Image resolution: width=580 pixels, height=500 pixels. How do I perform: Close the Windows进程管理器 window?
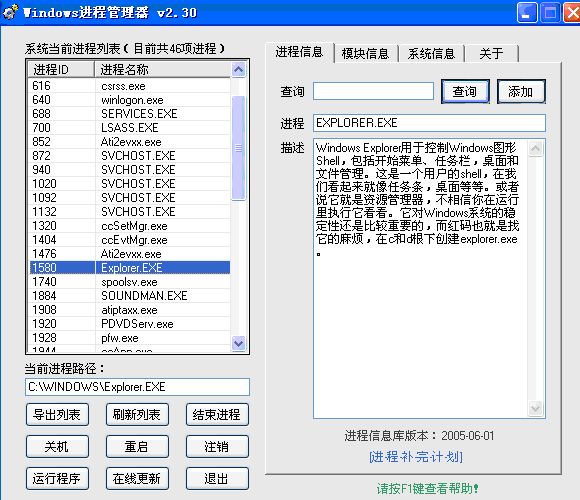tap(572, 13)
